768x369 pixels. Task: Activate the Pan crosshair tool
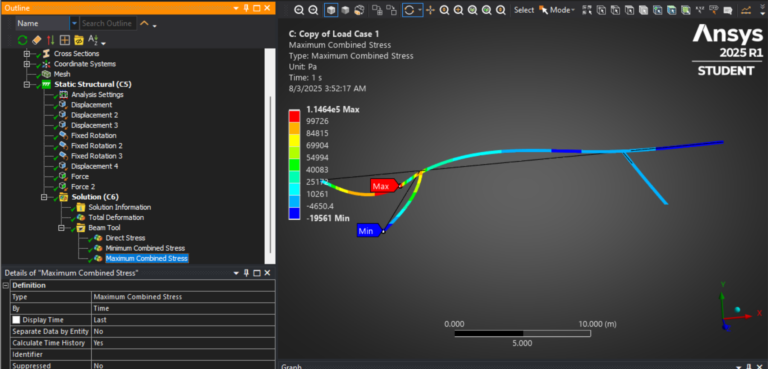(431, 10)
